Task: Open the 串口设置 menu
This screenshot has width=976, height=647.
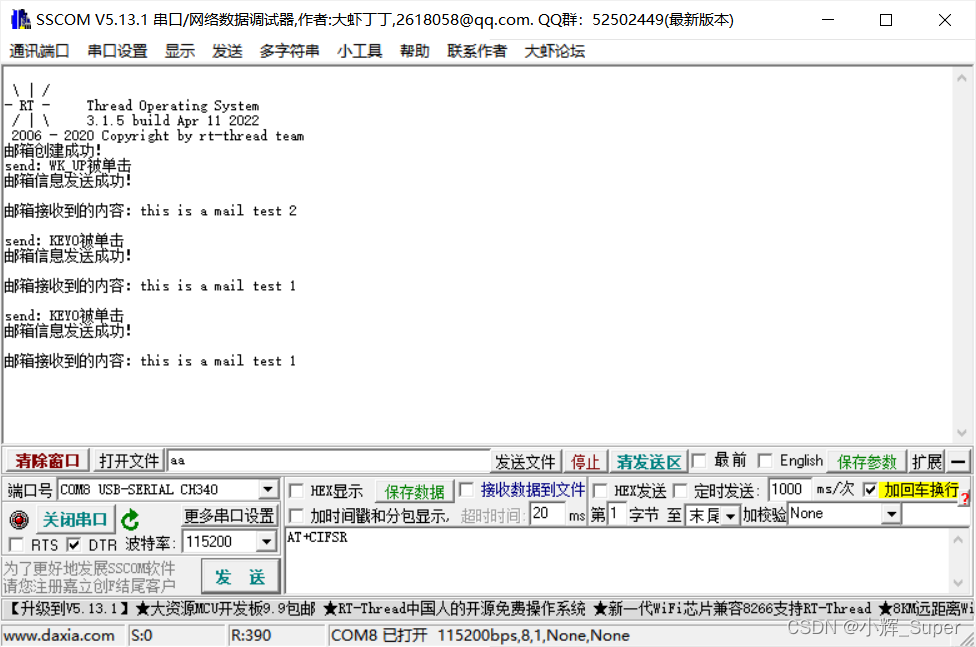Action: pyautogui.click(x=117, y=51)
